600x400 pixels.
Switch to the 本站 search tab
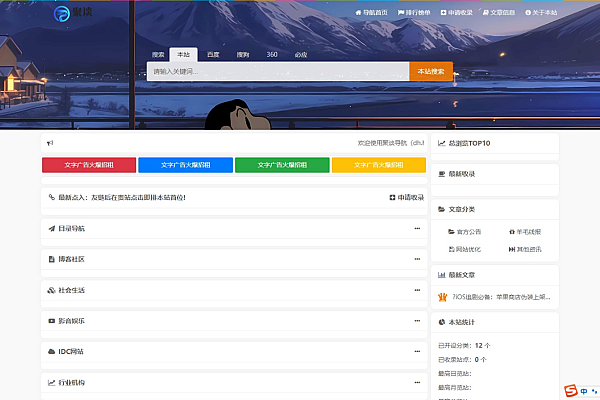pos(183,55)
